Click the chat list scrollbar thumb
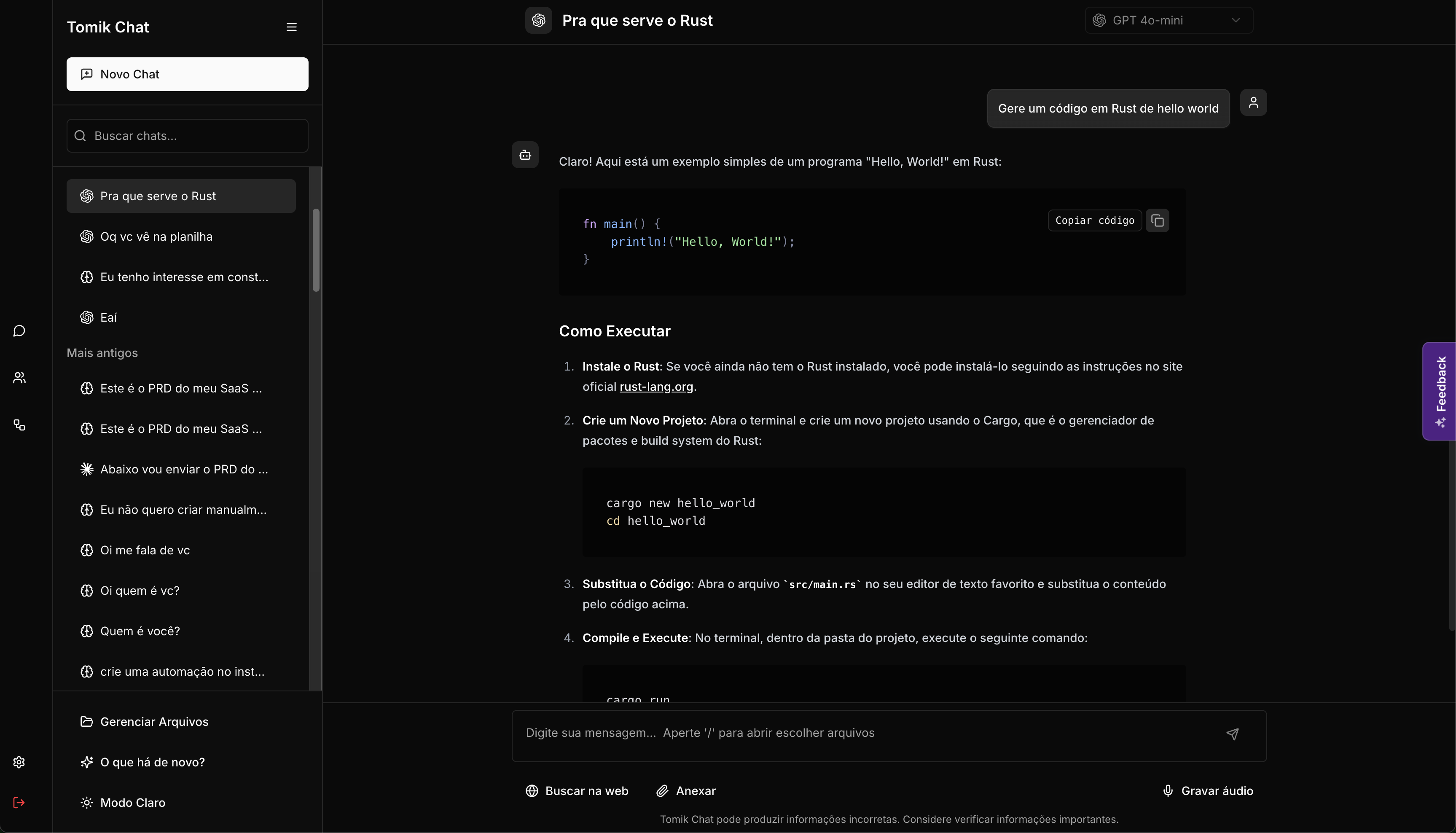 [316, 250]
